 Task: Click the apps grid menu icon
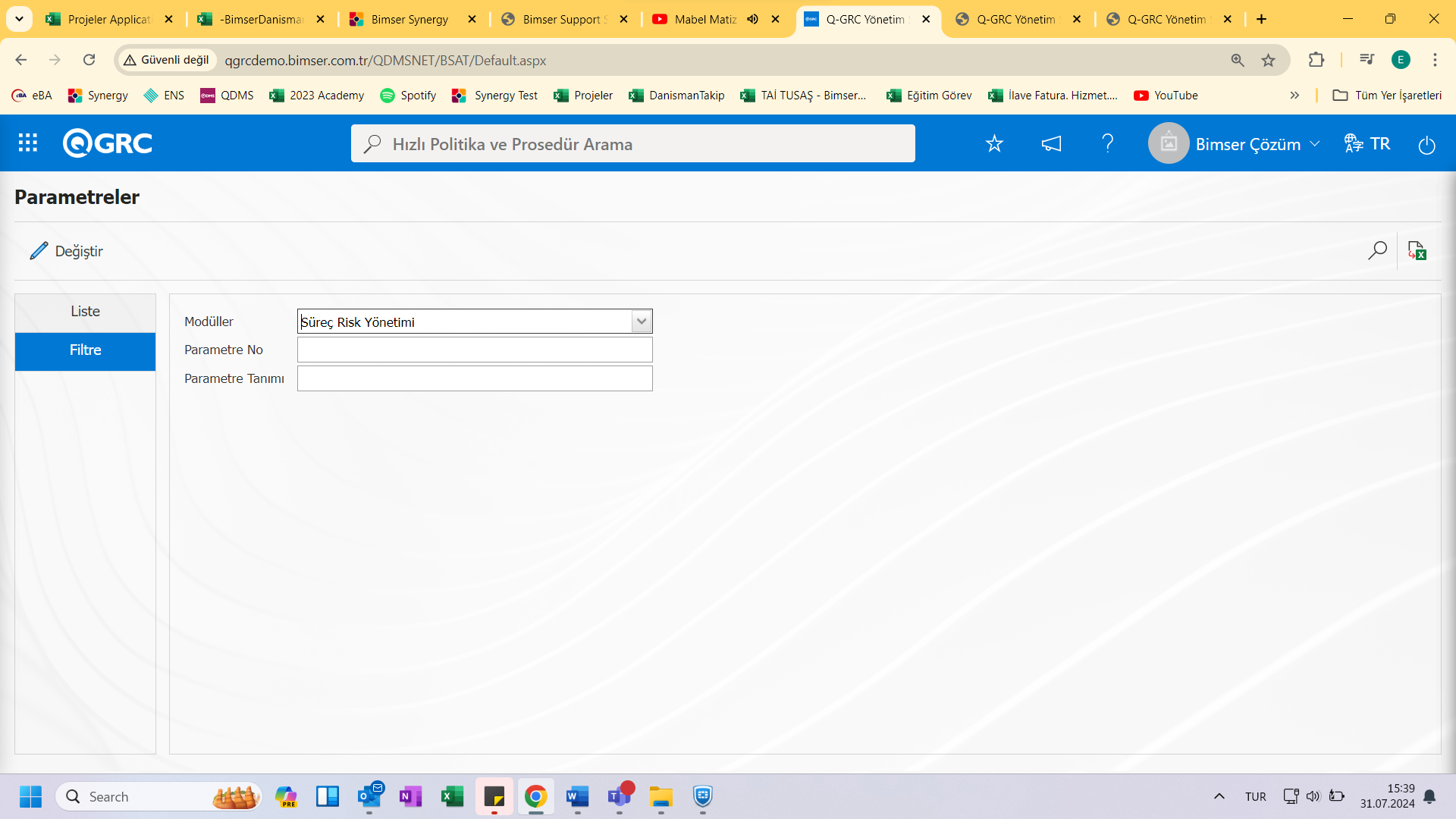pos(27,143)
